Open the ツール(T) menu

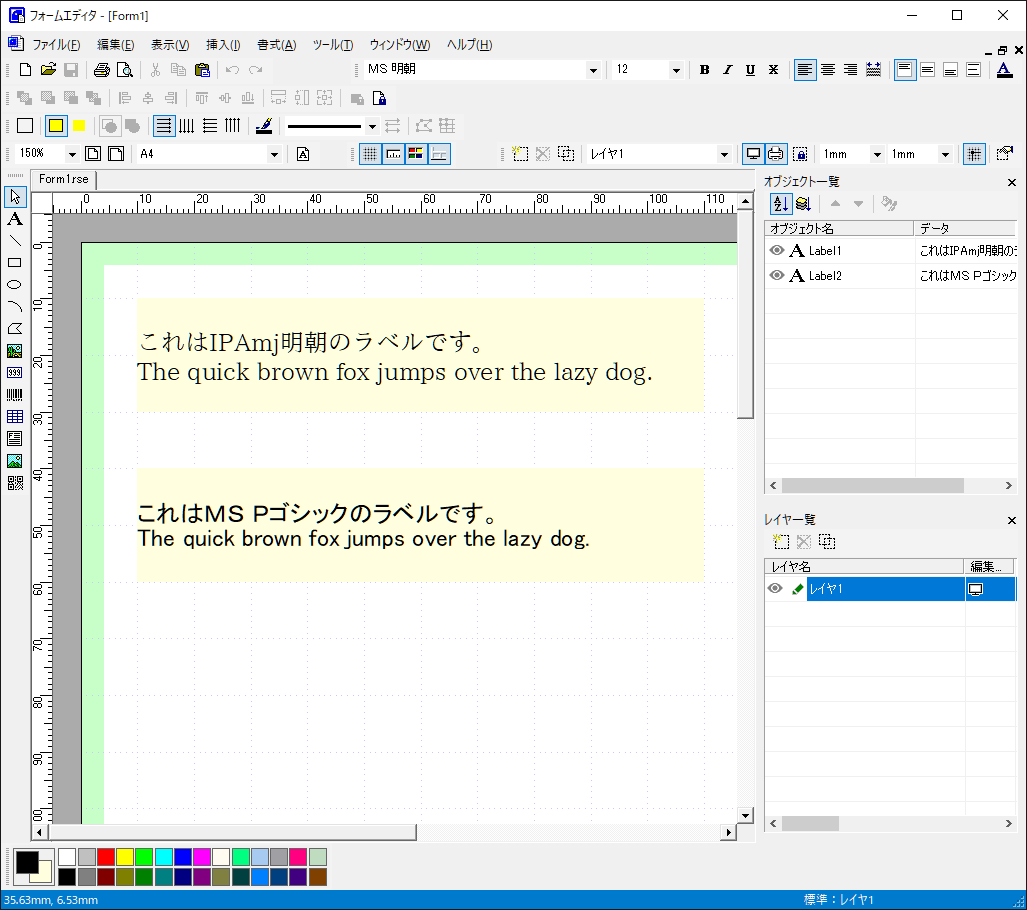click(333, 45)
